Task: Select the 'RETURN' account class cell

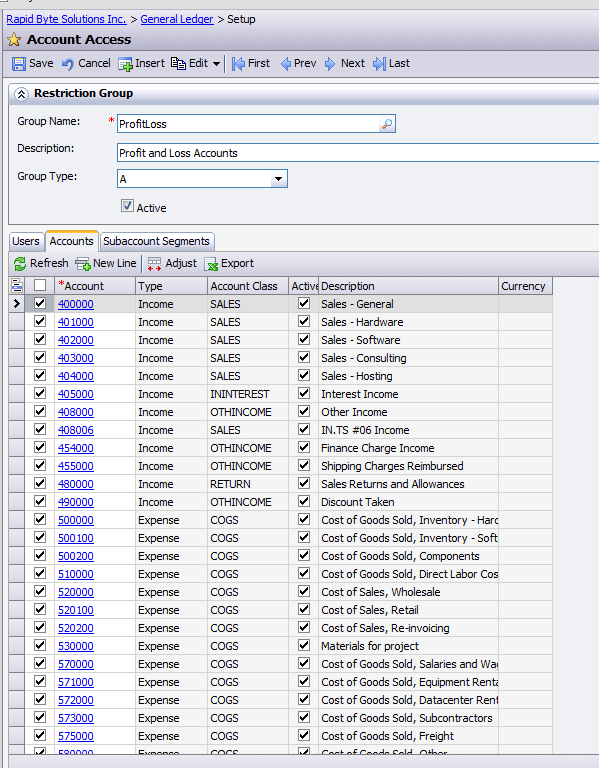Action: pyautogui.click(x=248, y=484)
